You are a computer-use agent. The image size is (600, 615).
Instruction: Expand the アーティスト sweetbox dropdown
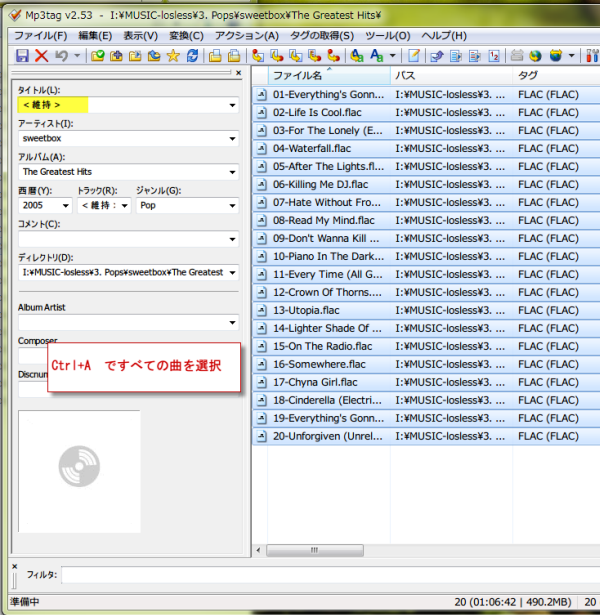pos(232,138)
